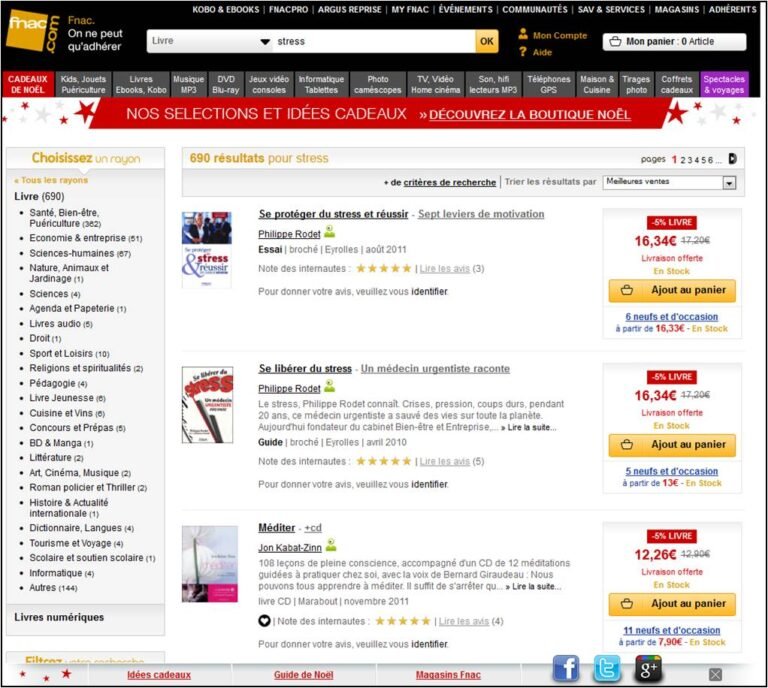Open Informatique Tablettes tab
768x688 pixels.
point(321,84)
